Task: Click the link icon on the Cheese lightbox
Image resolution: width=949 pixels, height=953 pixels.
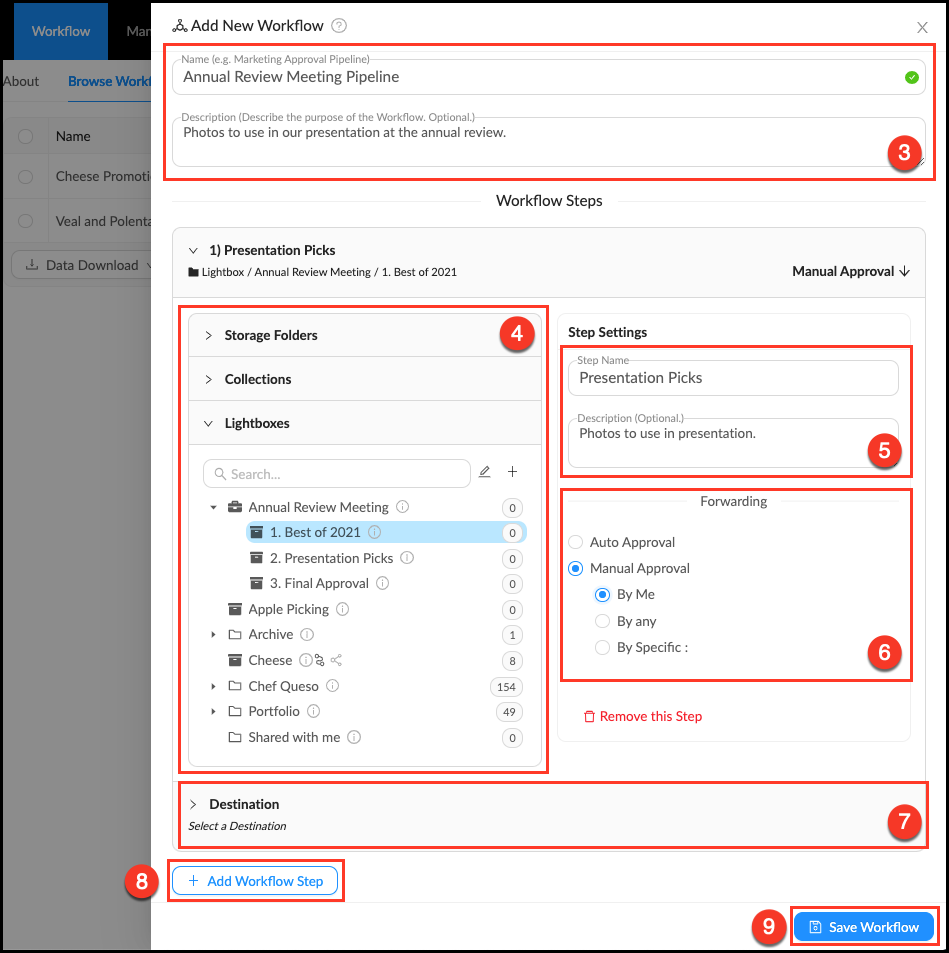Action: point(320,660)
